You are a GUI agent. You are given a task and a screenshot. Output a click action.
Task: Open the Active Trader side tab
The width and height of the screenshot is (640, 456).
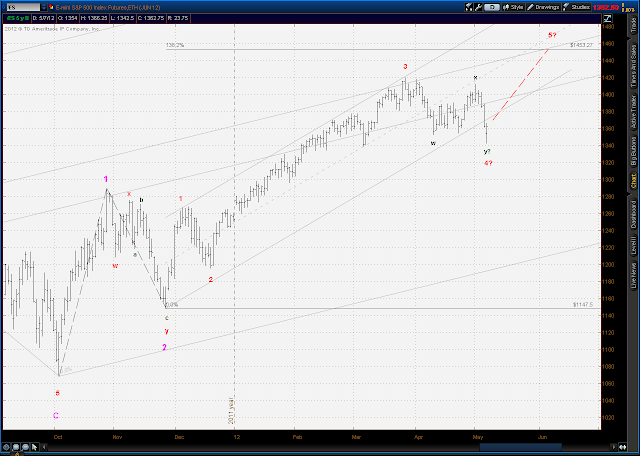634,110
